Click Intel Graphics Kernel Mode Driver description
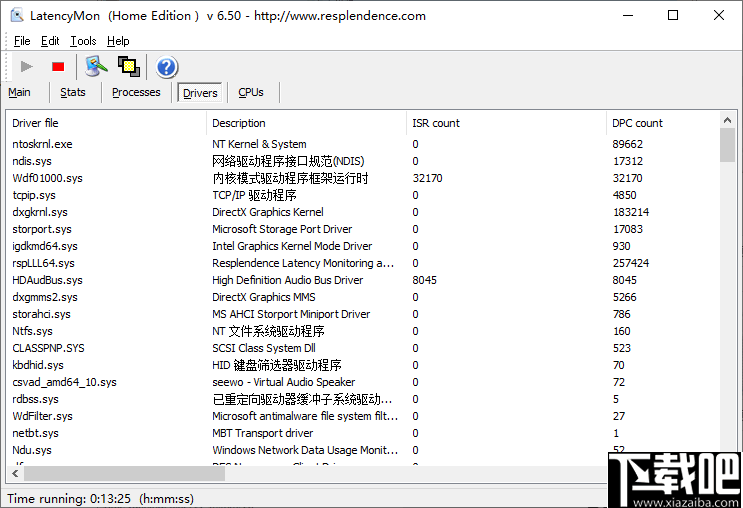 [292, 246]
